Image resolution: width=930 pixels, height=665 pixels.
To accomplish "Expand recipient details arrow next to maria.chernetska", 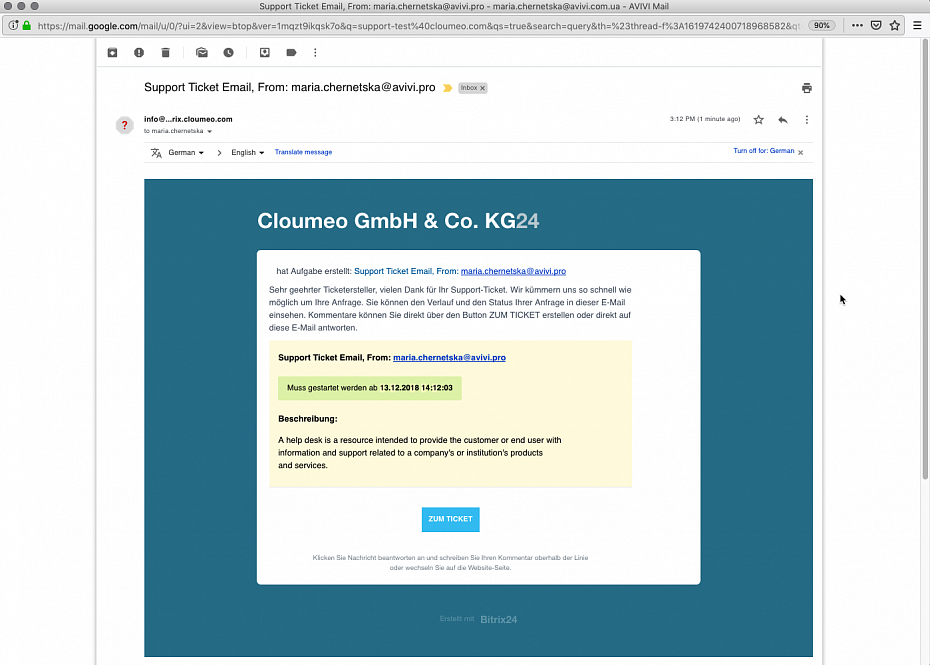I will tap(209, 131).
